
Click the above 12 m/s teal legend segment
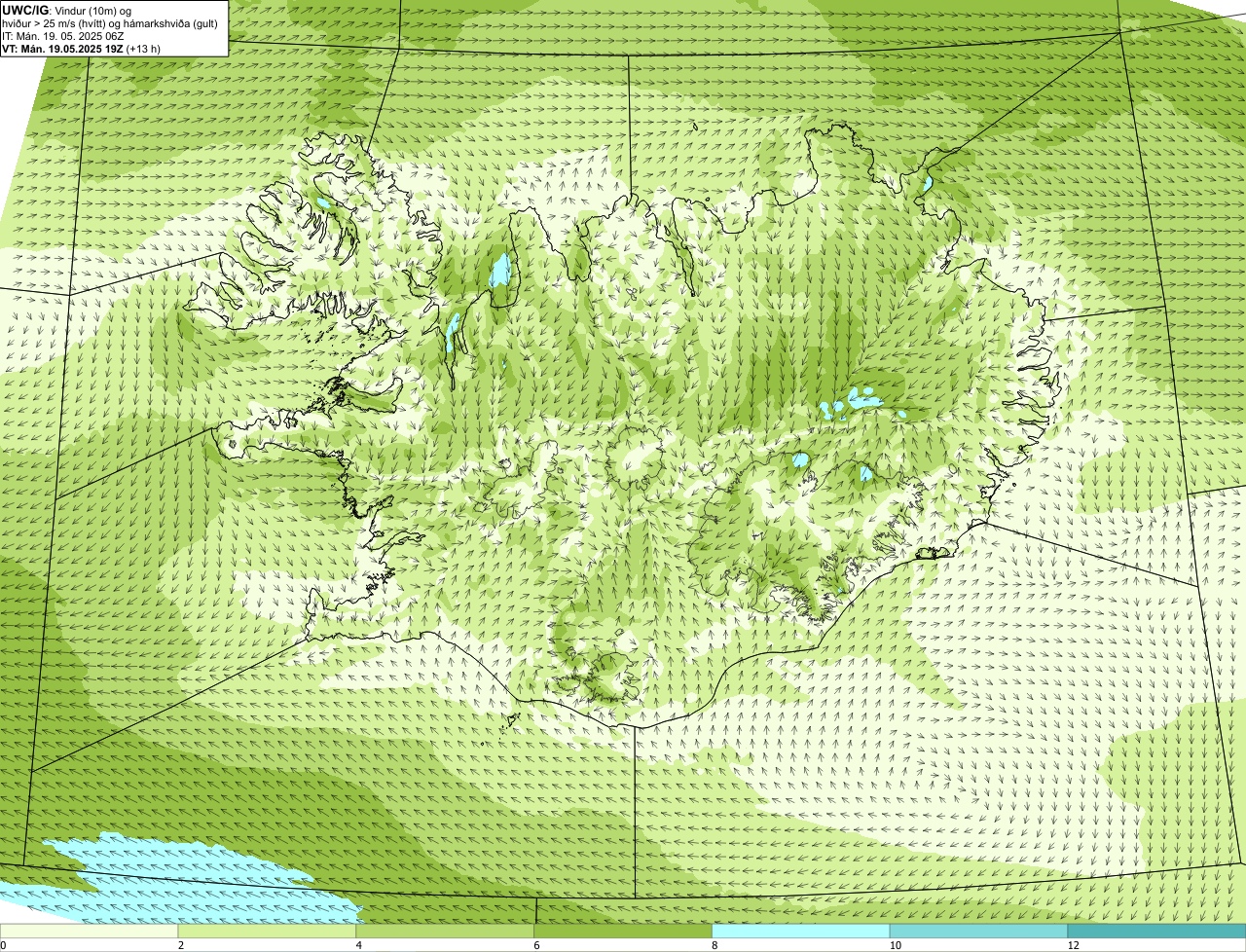(x=1157, y=931)
